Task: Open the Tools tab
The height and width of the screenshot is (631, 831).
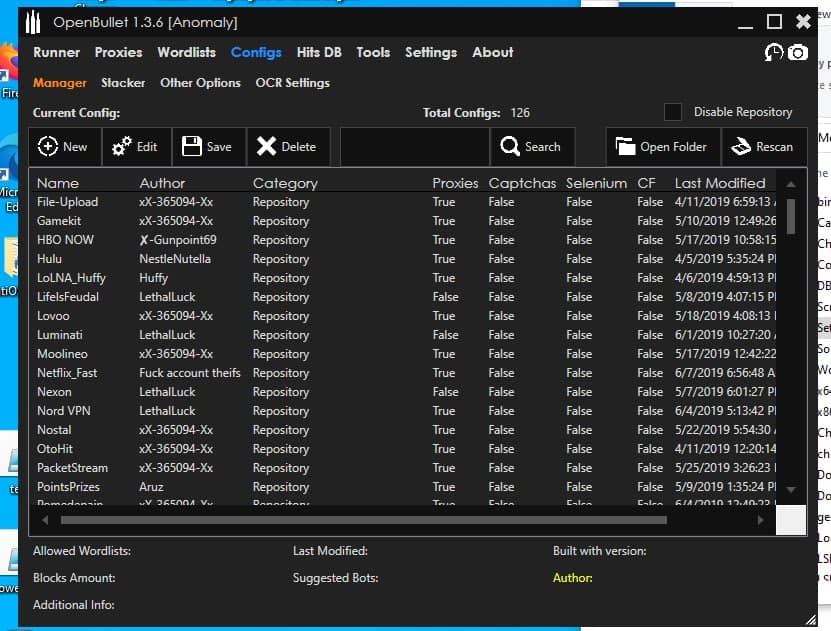Action: pos(373,52)
